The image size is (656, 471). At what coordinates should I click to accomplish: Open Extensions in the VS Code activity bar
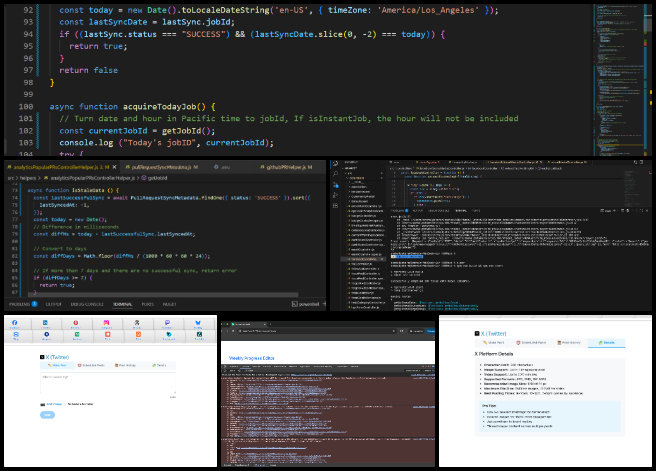(x=336, y=205)
